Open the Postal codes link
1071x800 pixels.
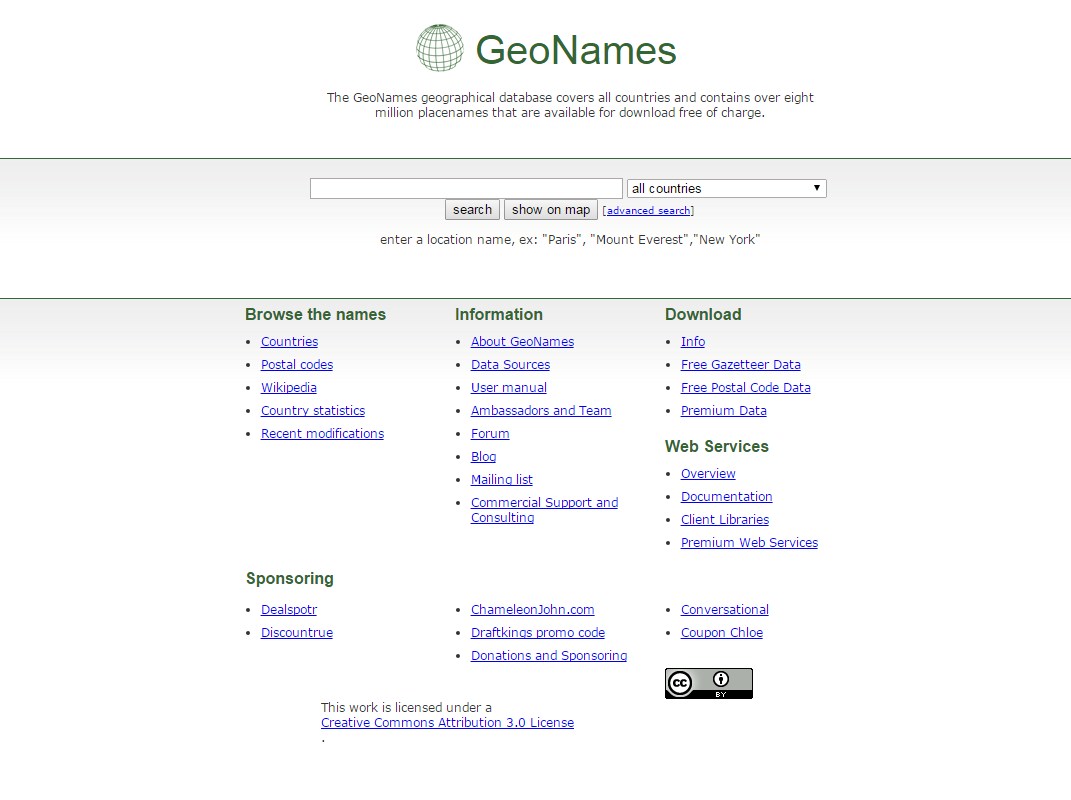click(x=297, y=365)
